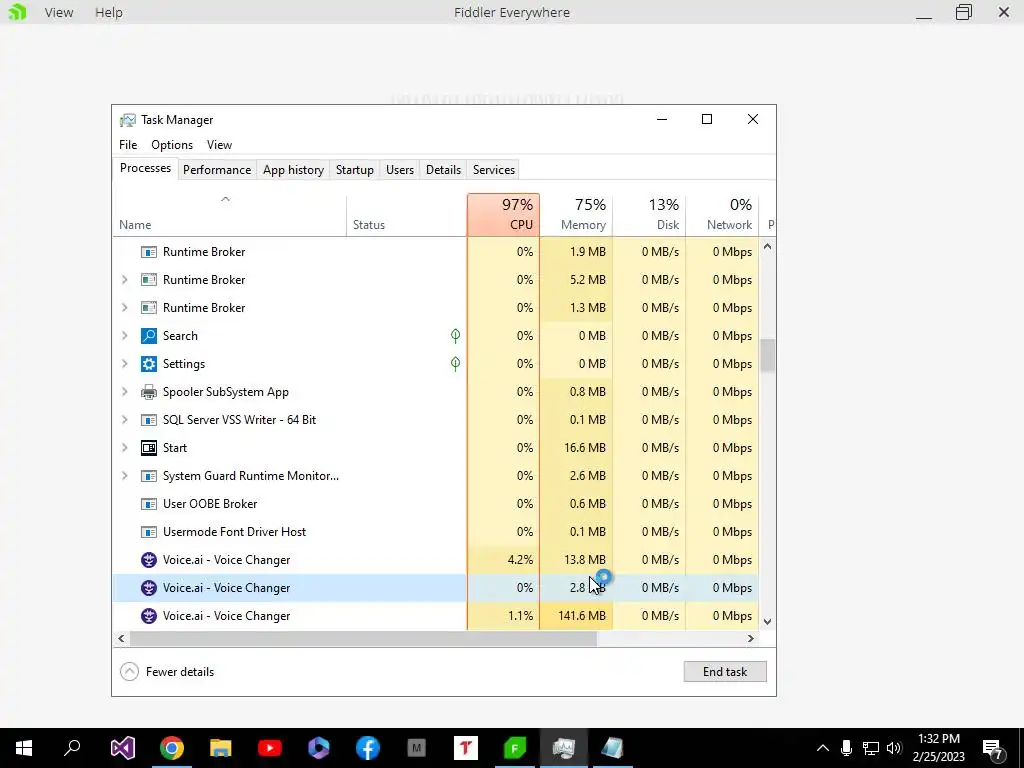Click the SQL Server VSS Writer icon
Screen dimensions: 1024x768
[149, 420]
